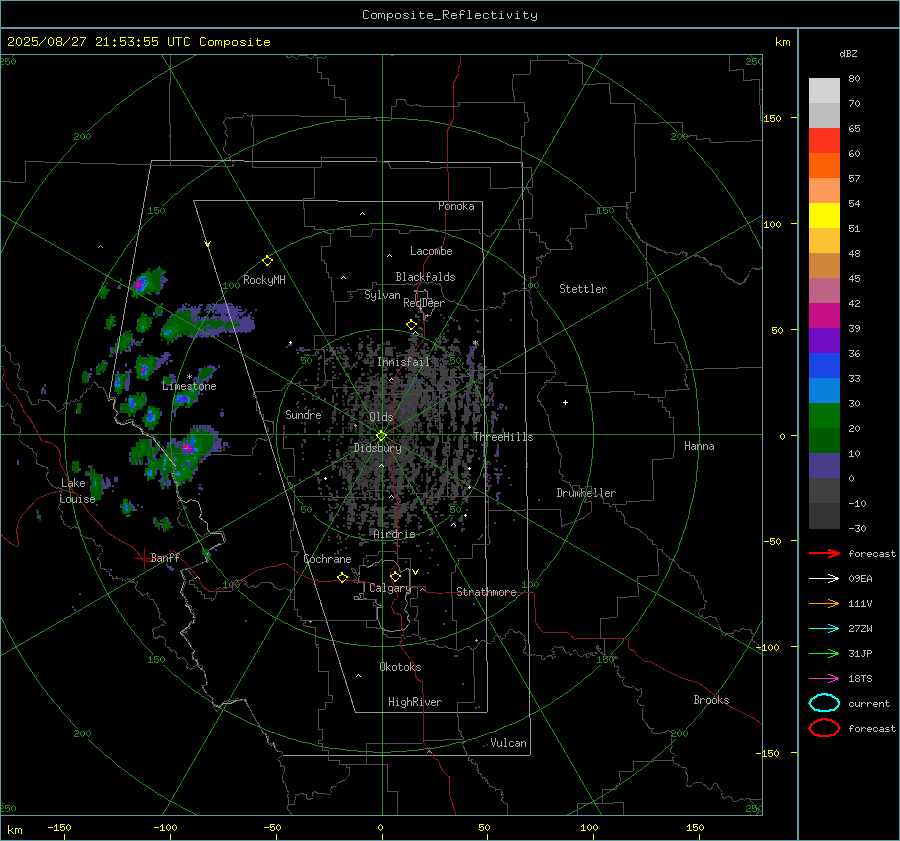Click the RockyMH label
This screenshot has width=900, height=841.
pos(264,280)
